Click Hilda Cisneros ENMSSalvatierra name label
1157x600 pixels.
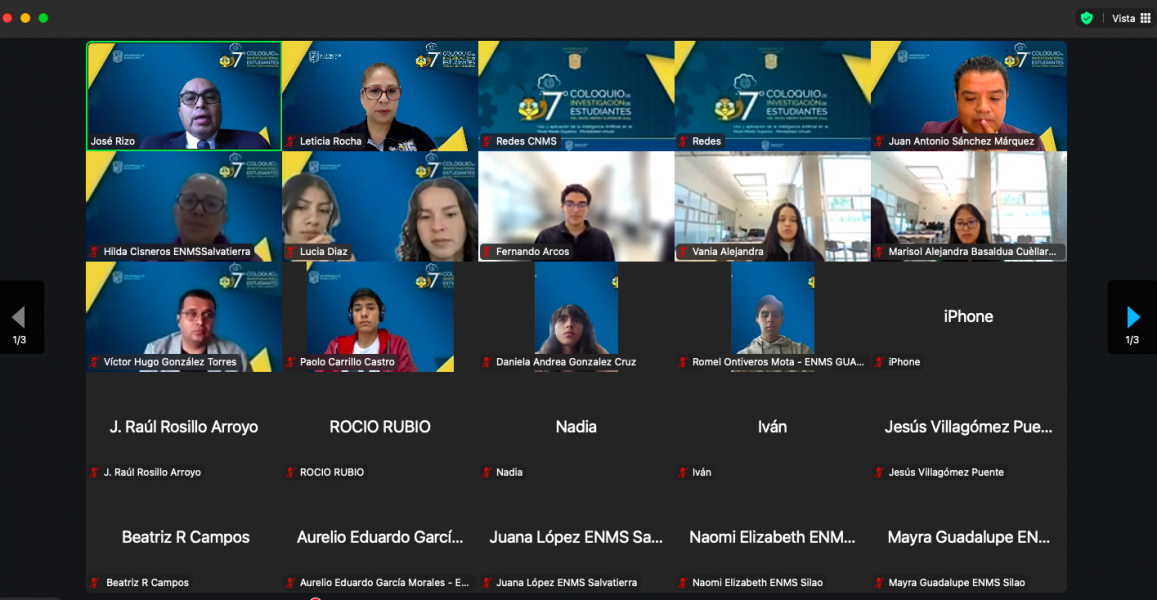(x=177, y=252)
